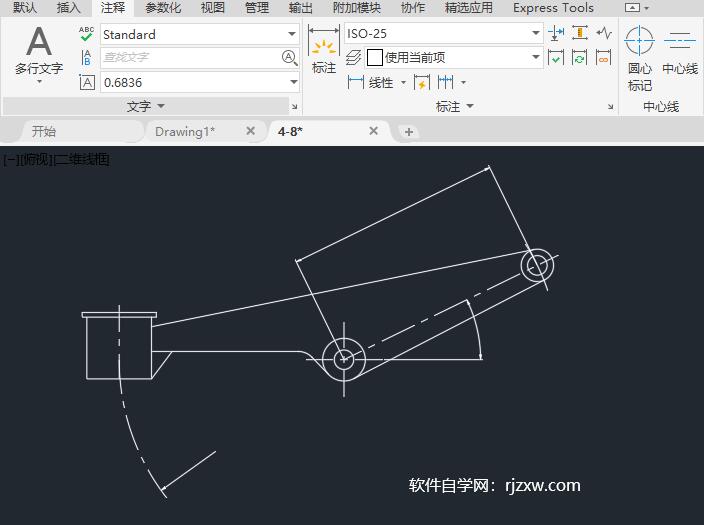Toggle the ribbon minimize button
This screenshot has width=704, height=525.
[632, 8]
